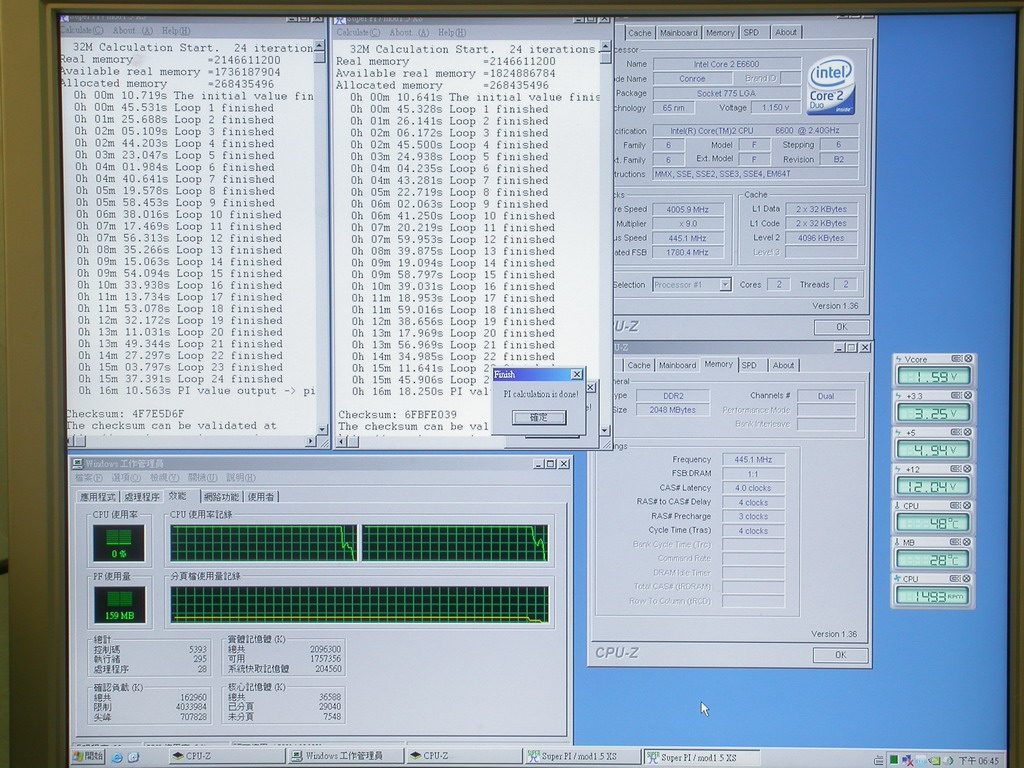
Task: Confirm the PI calculation done dialog
Action: click(x=538, y=417)
